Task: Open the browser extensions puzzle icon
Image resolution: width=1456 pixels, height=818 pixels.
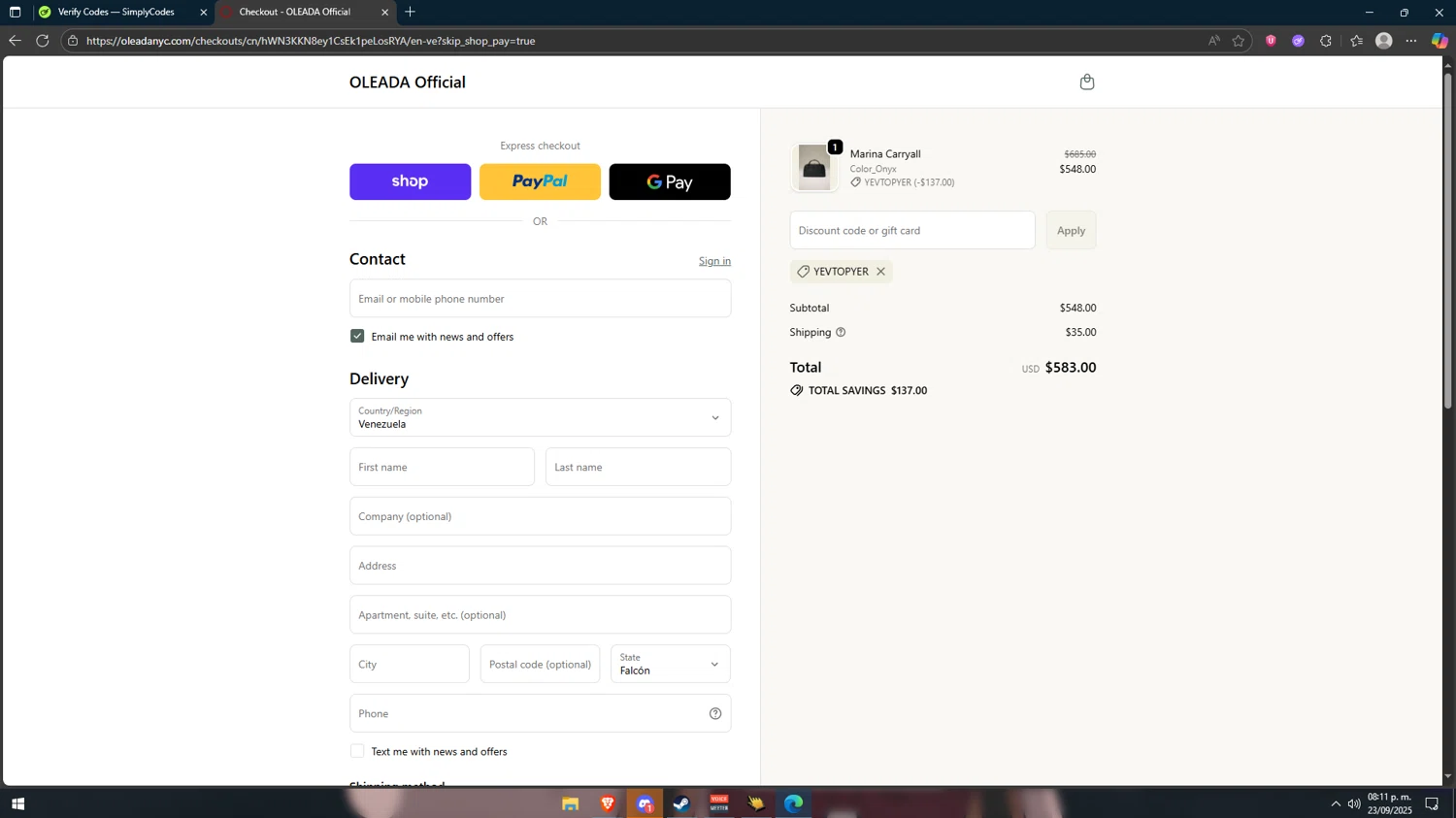Action: click(1326, 41)
